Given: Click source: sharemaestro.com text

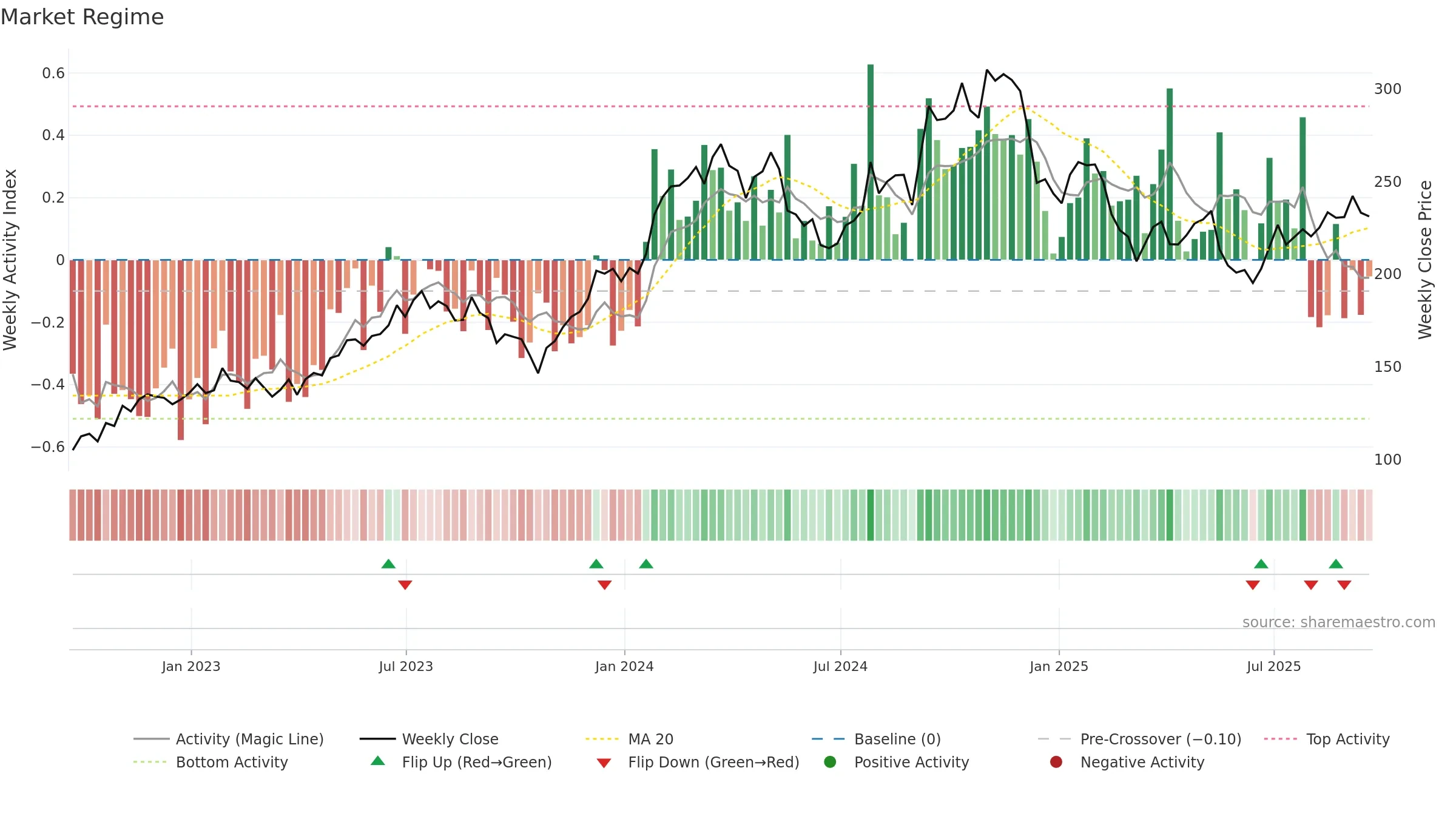Looking at the screenshot, I should (x=1339, y=622).
